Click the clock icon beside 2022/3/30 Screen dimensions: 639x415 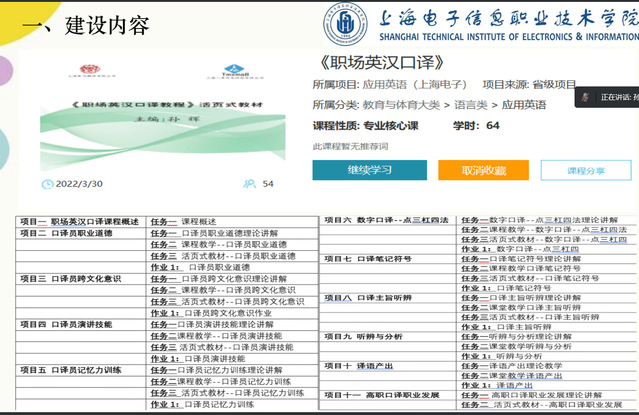point(46,184)
